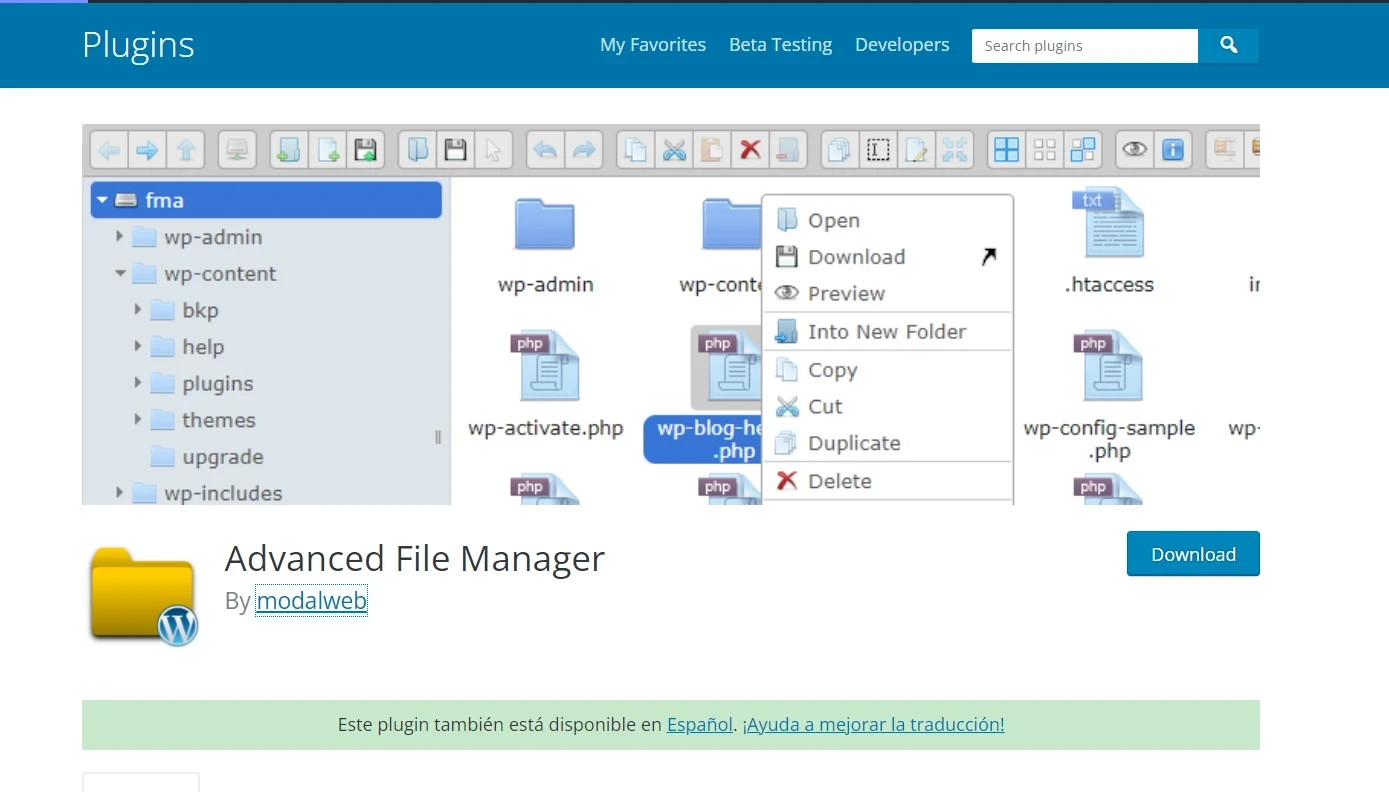Collapse the fma root tree node
The height and width of the screenshot is (792, 1389).
[102, 200]
